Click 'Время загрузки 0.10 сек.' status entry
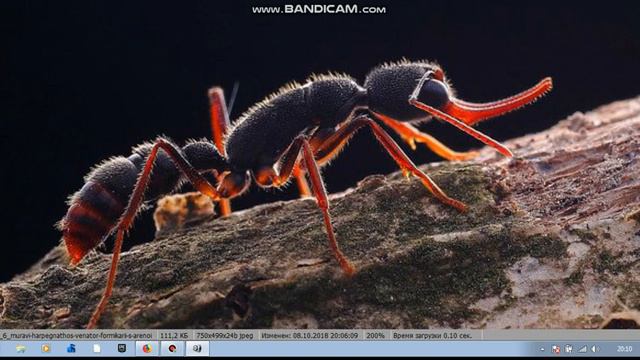The width and height of the screenshot is (640, 360). tap(432, 336)
